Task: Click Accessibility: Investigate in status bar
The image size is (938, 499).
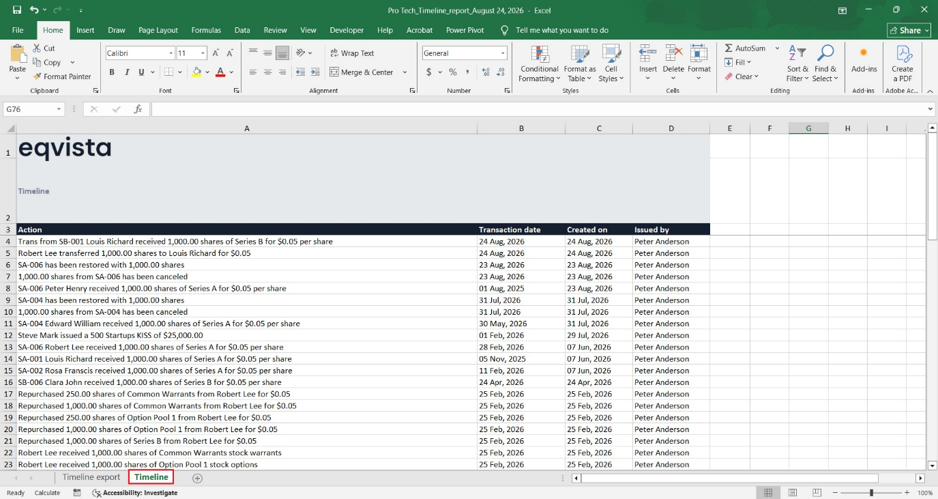Action: (135, 493)
